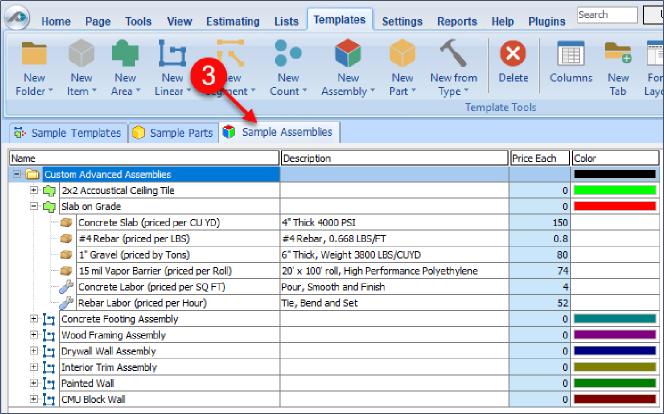Screen dimensions: 664x414
Task: Select the Drywall Wall Assembly row name
Action: tap(109, 351)
